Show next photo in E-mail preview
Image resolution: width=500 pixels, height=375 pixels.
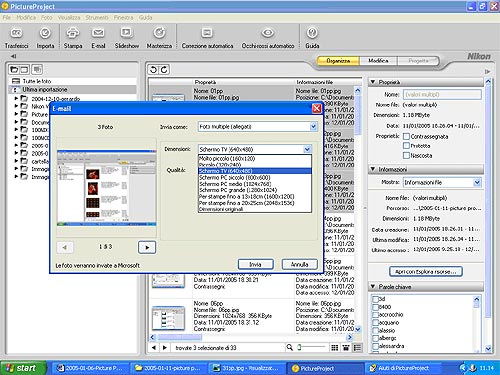tap(147, 247)
